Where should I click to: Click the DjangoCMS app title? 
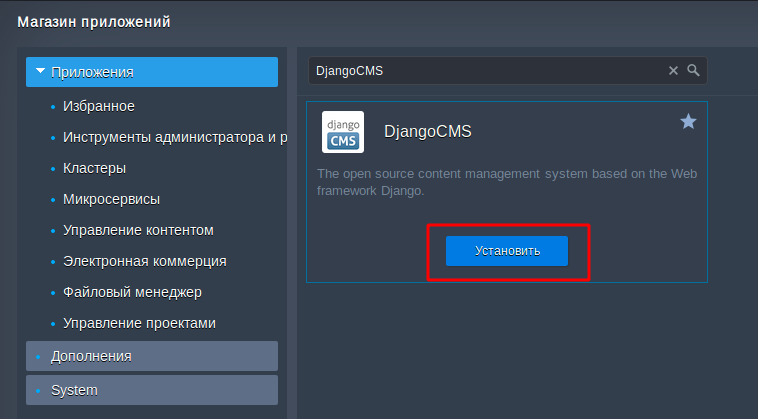click(x=427, y=131)
